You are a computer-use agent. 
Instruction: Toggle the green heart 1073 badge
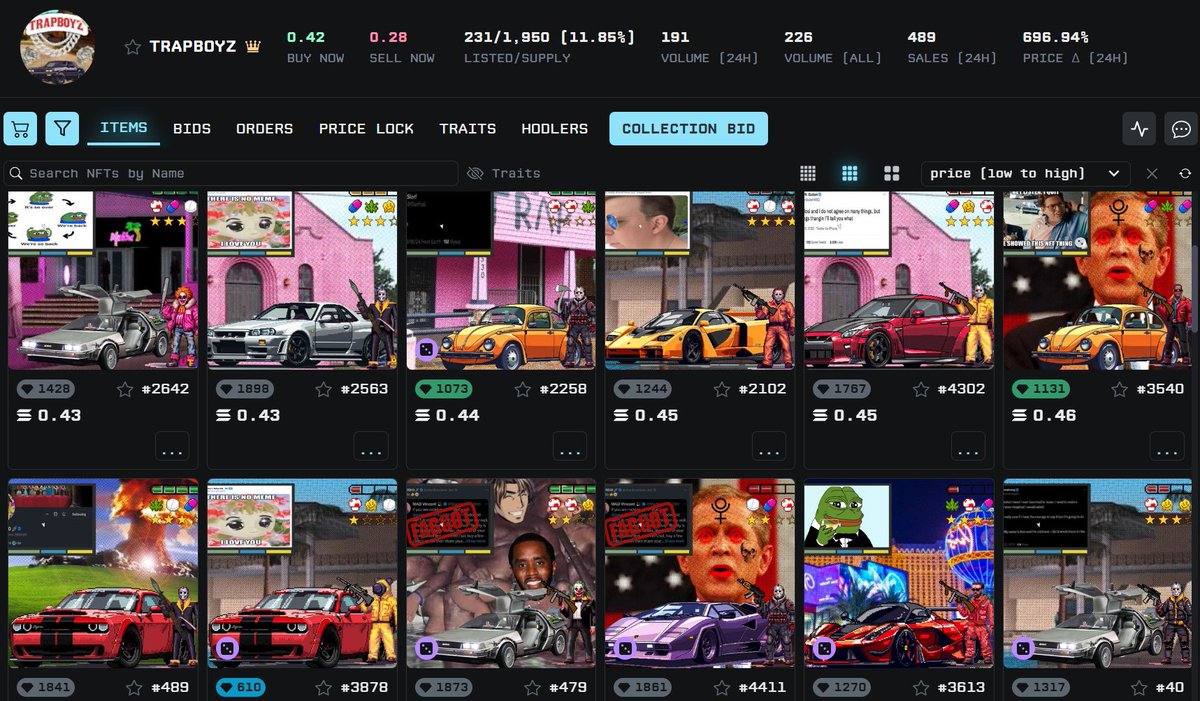(x=444, y=389)
